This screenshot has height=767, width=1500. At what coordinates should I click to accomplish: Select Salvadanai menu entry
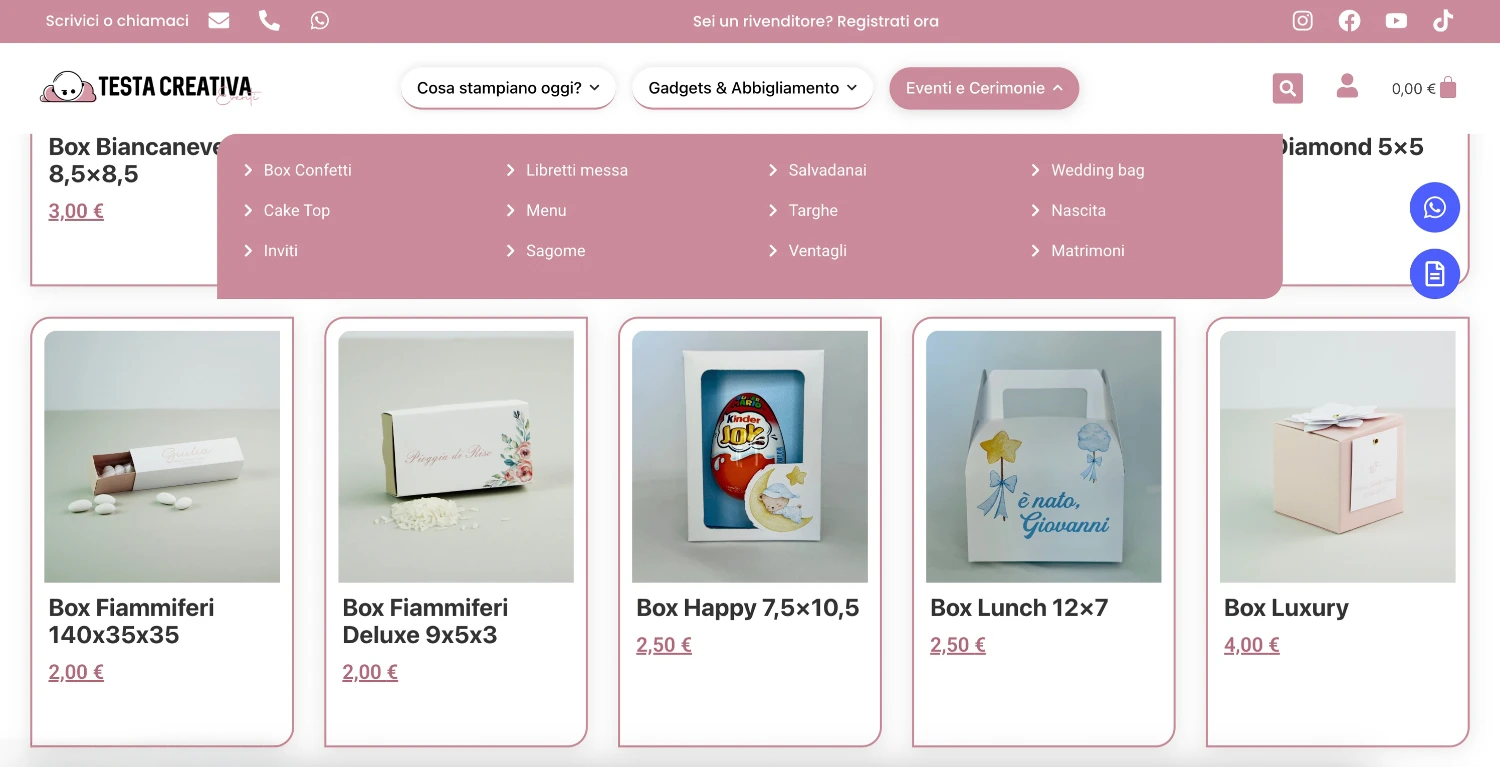click(x=827, y=170)
